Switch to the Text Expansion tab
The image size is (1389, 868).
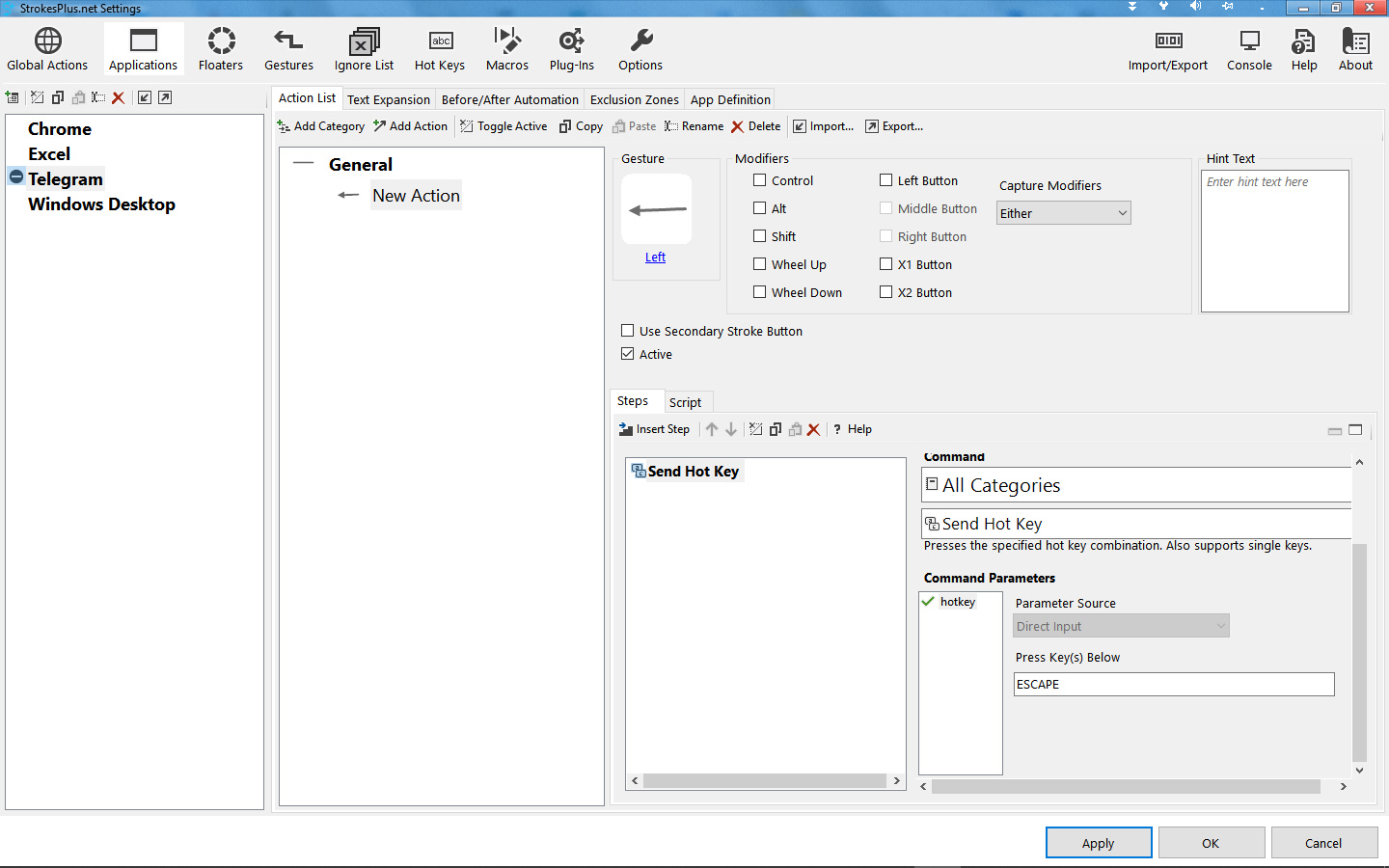(389, 99)
